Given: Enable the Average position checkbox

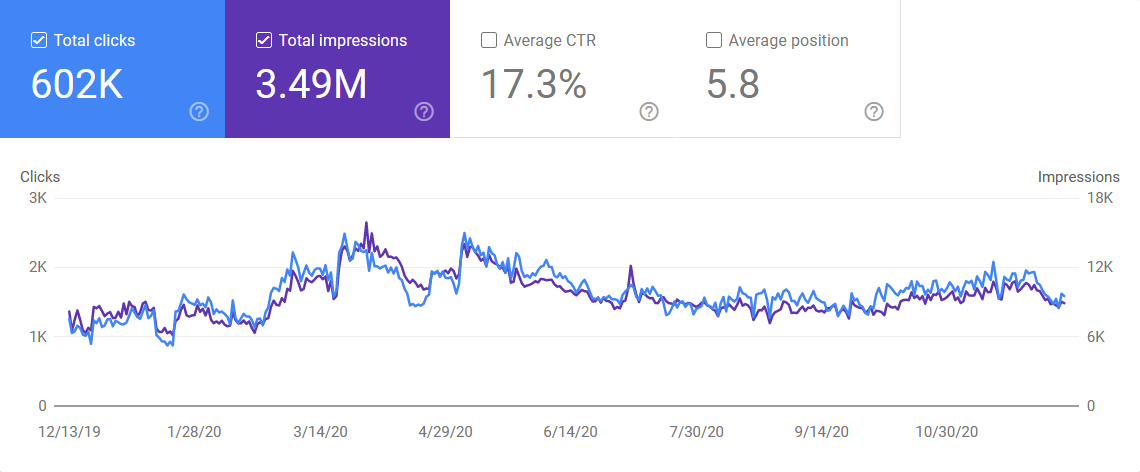Looking at the screenshot, I should (x=714, y=41).
